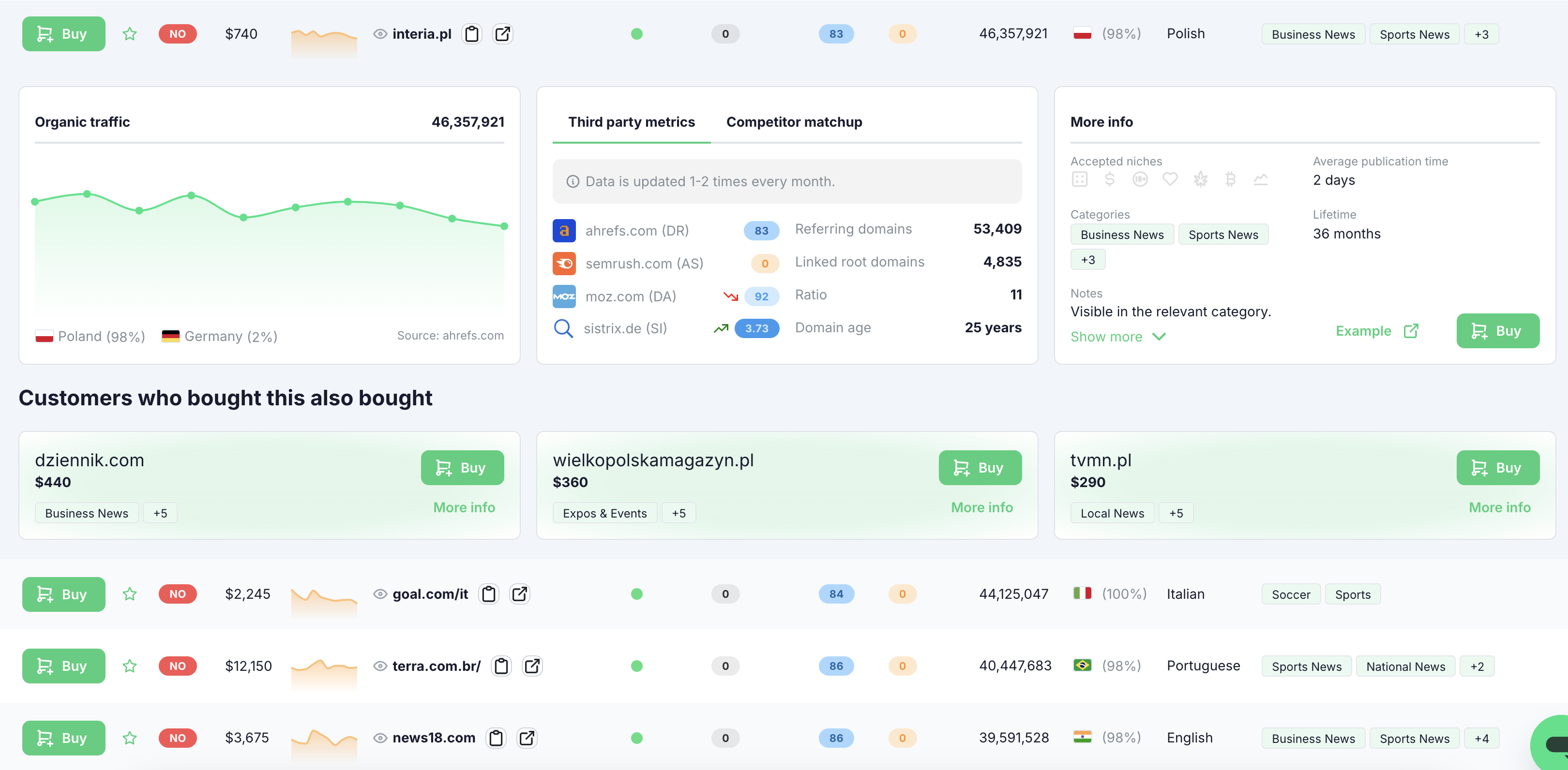Expand the +5 tag on dziennik.com card

[x=160, y=513]
